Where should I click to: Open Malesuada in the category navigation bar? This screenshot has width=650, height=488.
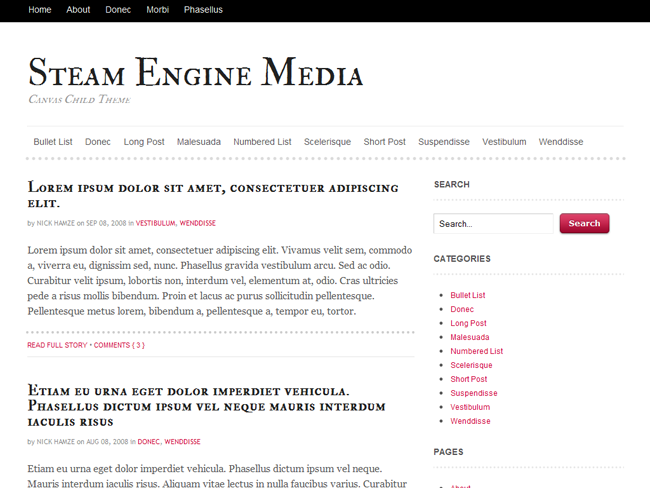click(199, 142)
